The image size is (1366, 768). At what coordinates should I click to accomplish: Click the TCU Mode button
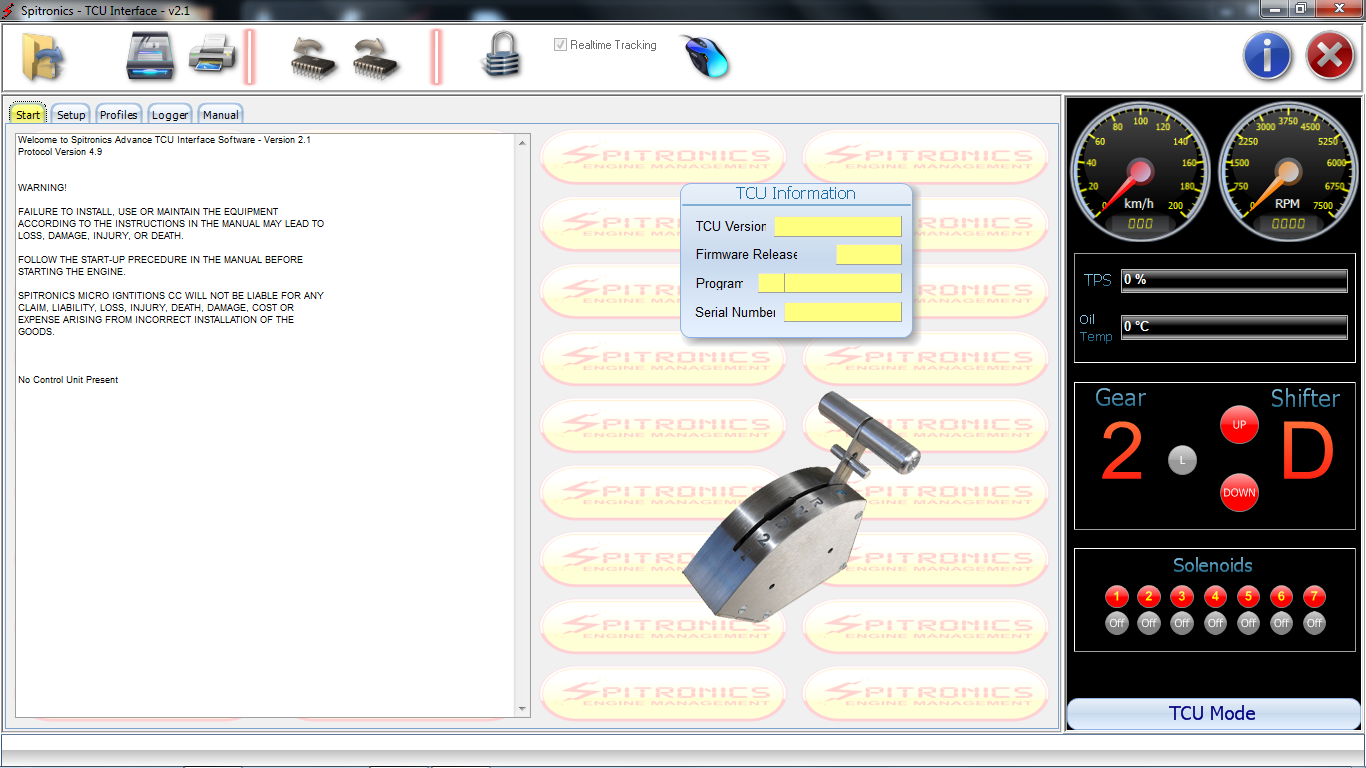[1213, 713]
